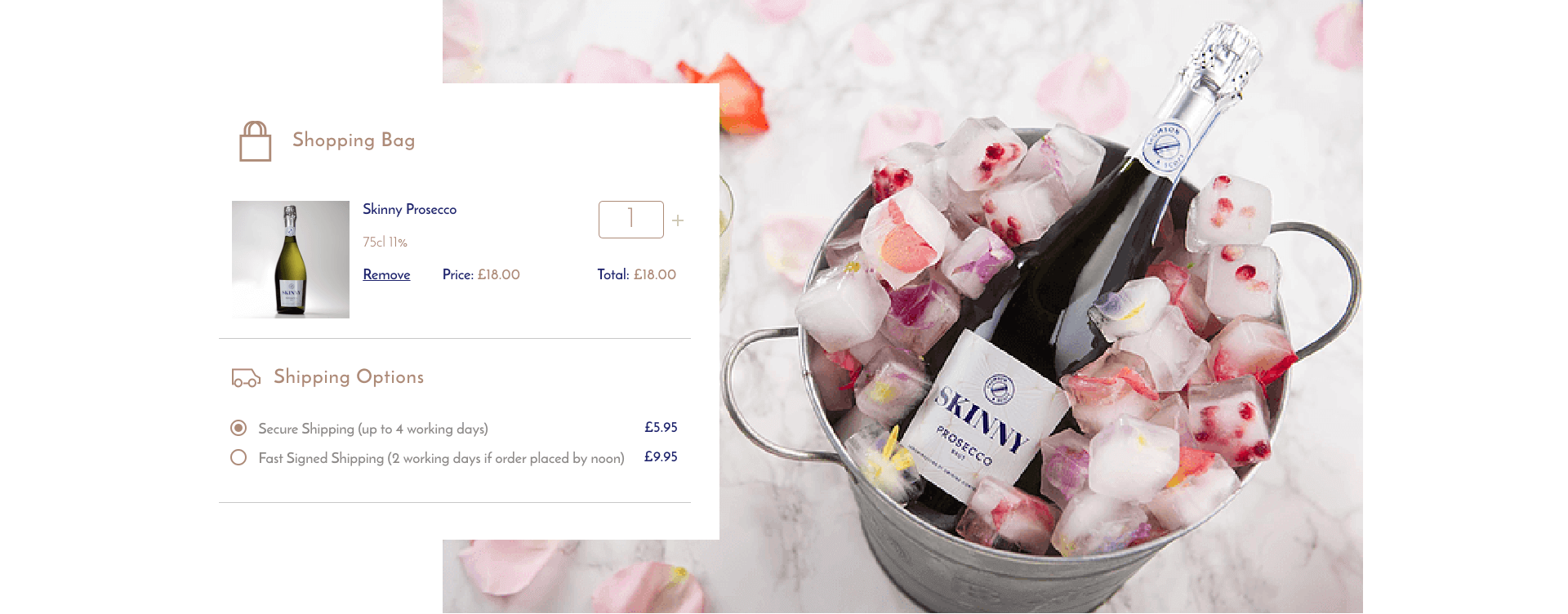Click the Shopping Bag heading
The image size is (1568, 614).
(x=354, y=140)
